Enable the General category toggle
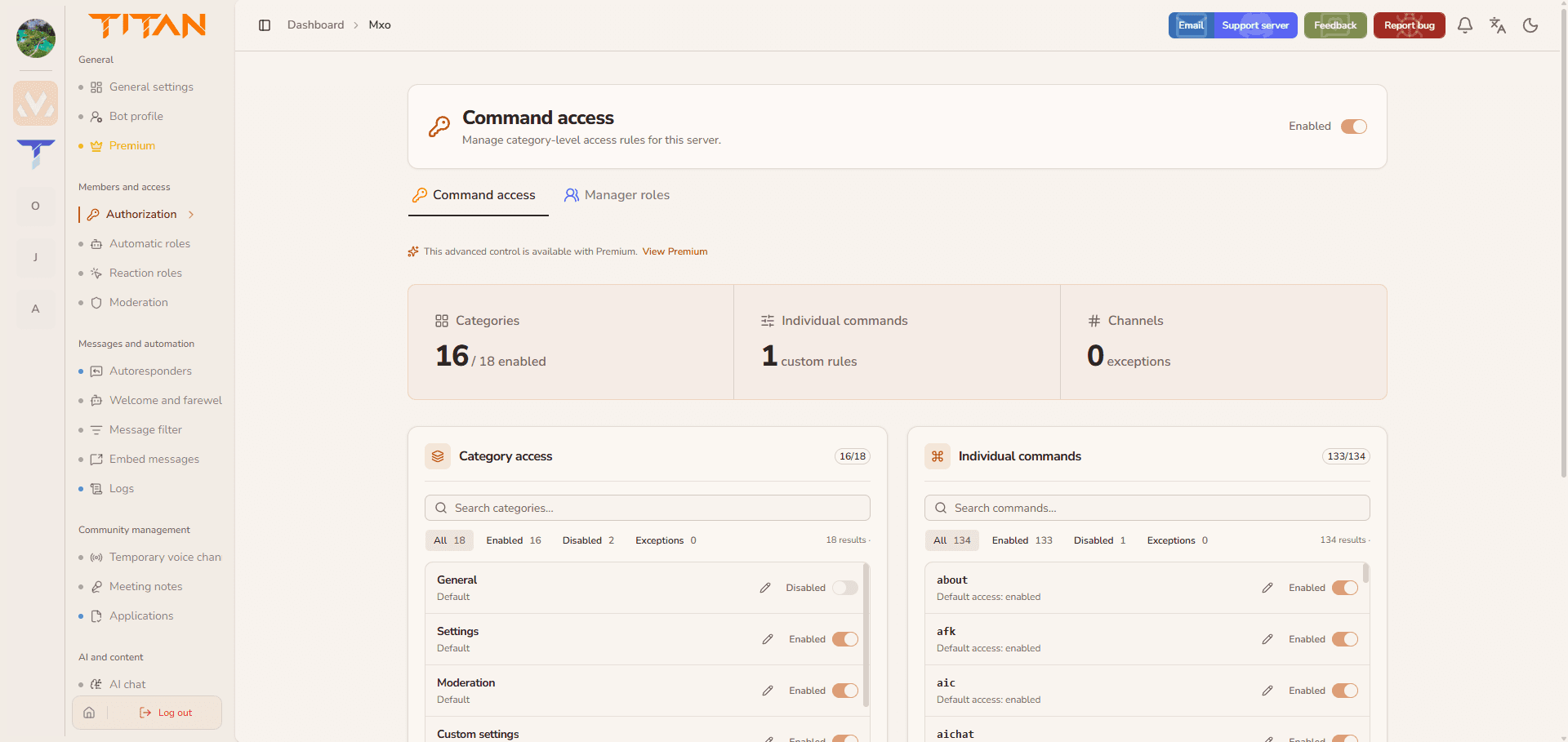Screen dimensions: 1568x742 845,588
